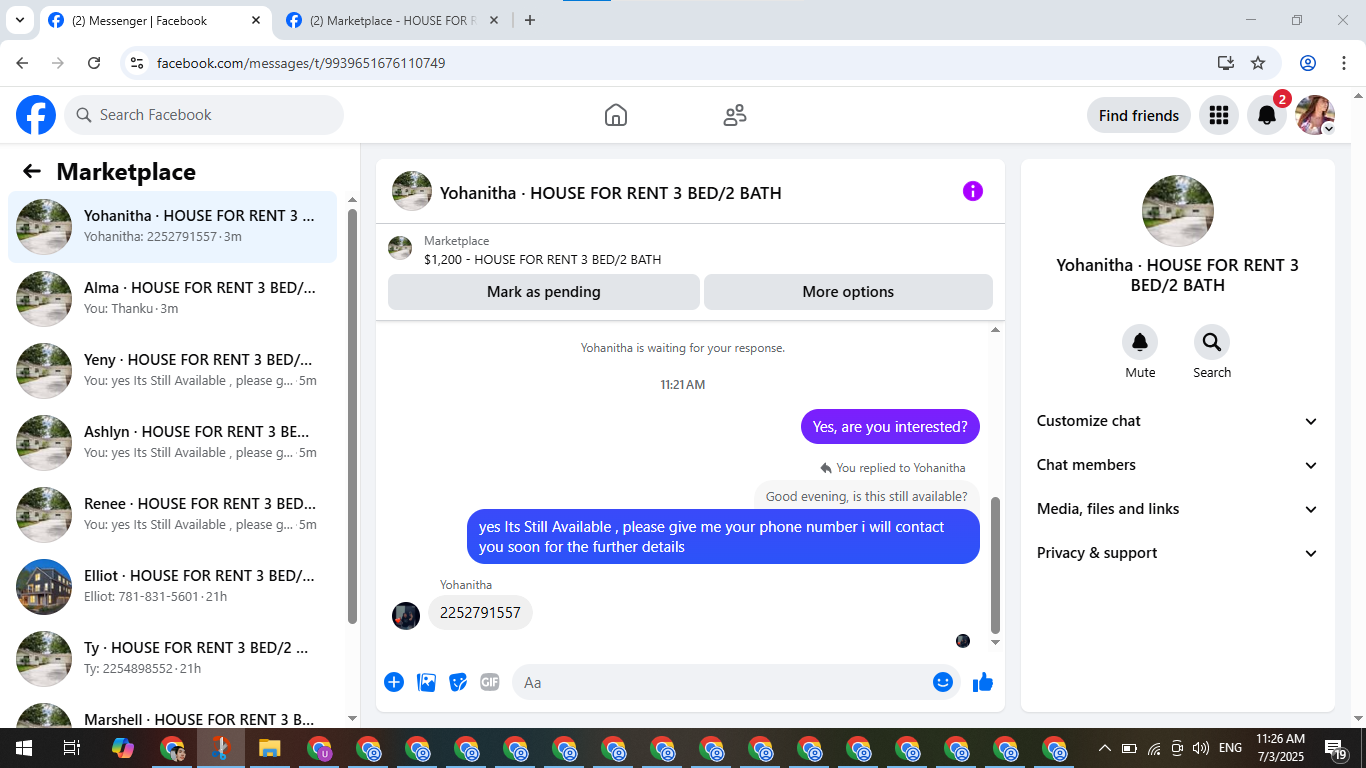Open the notifications bell

[x=1267, y=115]
